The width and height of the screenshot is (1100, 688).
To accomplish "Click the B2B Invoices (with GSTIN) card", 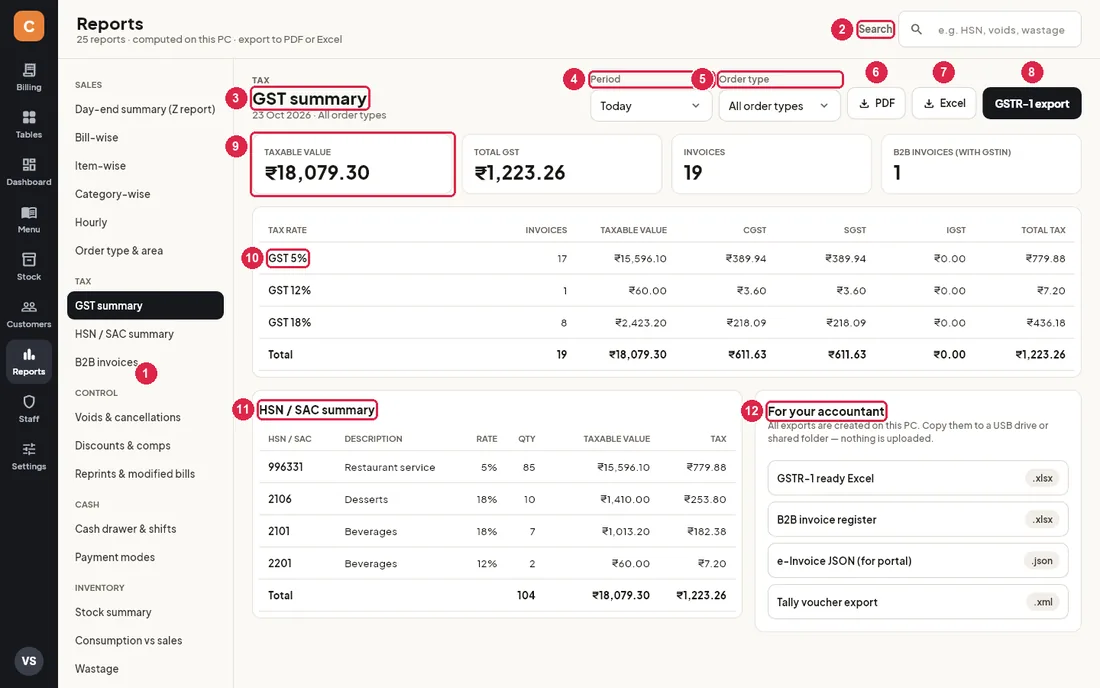I will [x=981, y=164].
